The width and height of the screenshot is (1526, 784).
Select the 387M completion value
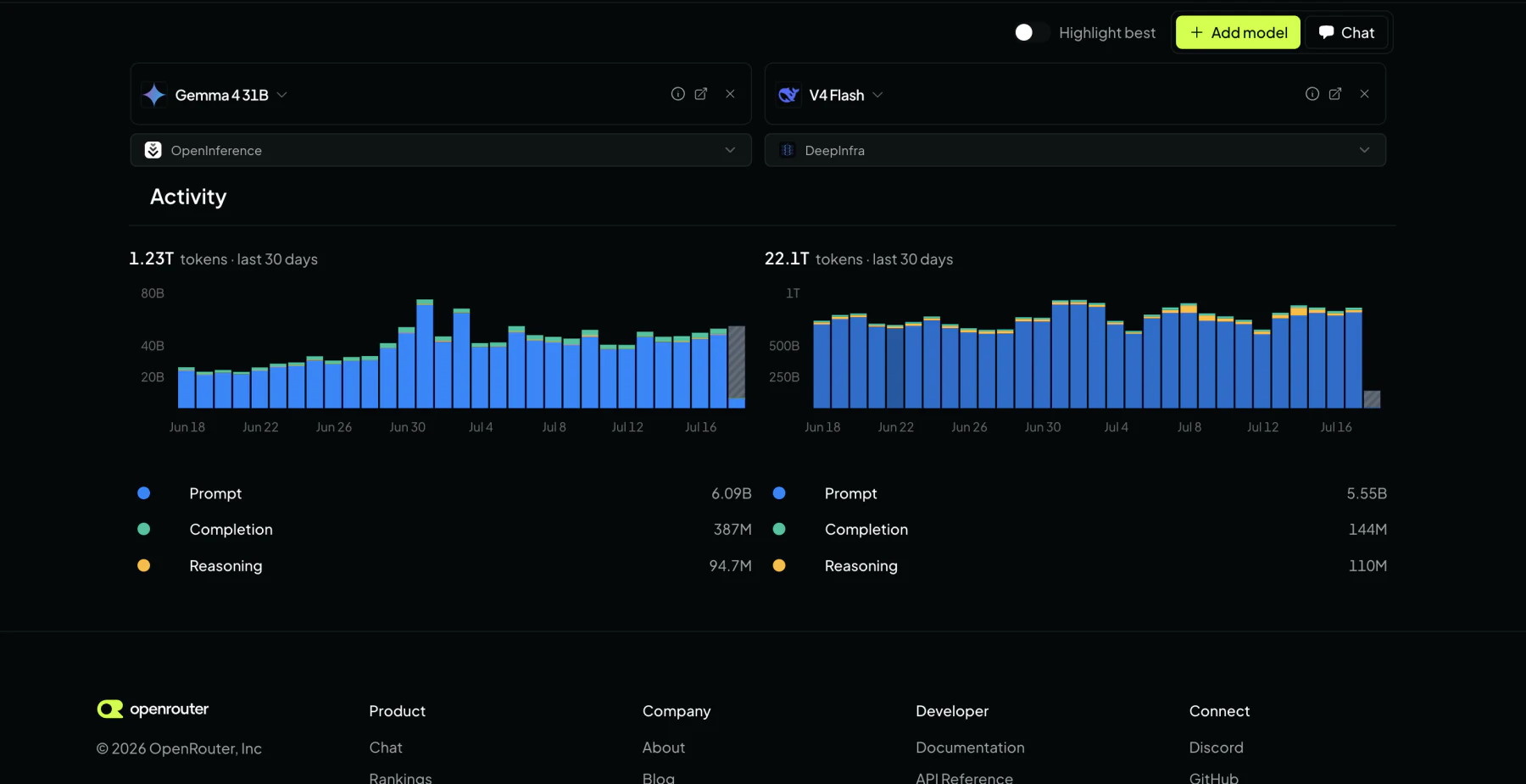coord(732,529)
